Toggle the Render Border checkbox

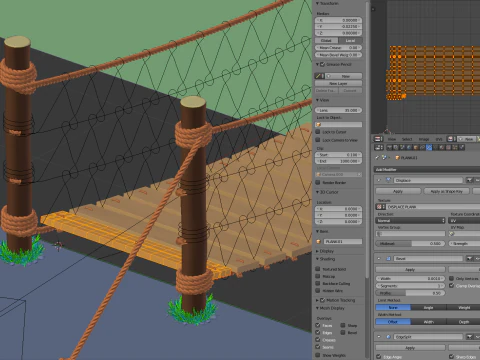318,182
